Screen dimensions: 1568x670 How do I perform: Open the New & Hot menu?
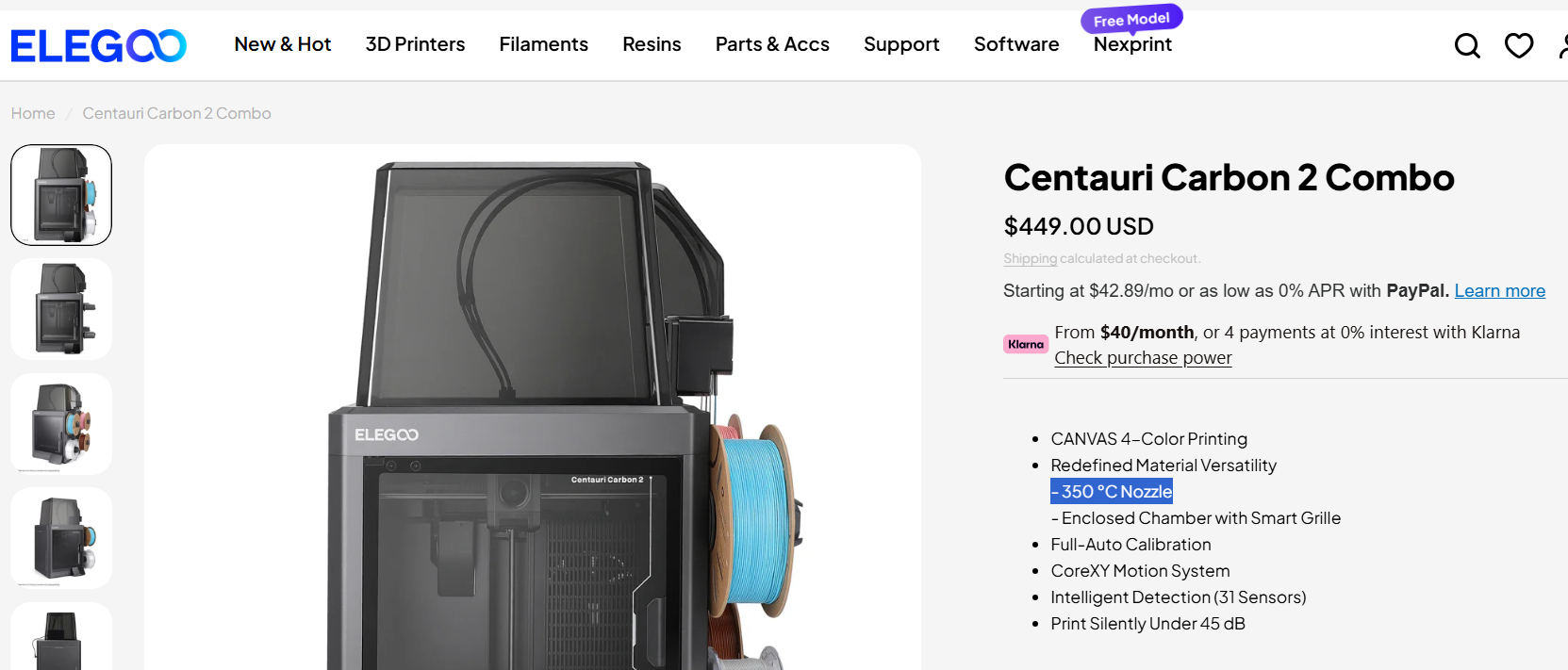pos(283,44)
